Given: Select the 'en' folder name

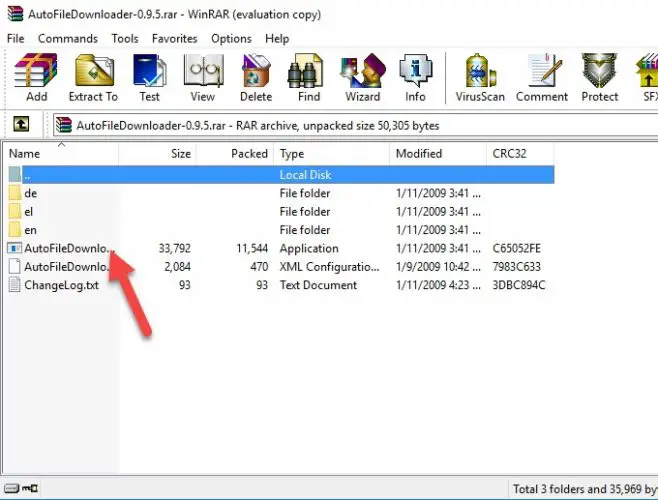Looking at the screenshot, I should (31, 230).
